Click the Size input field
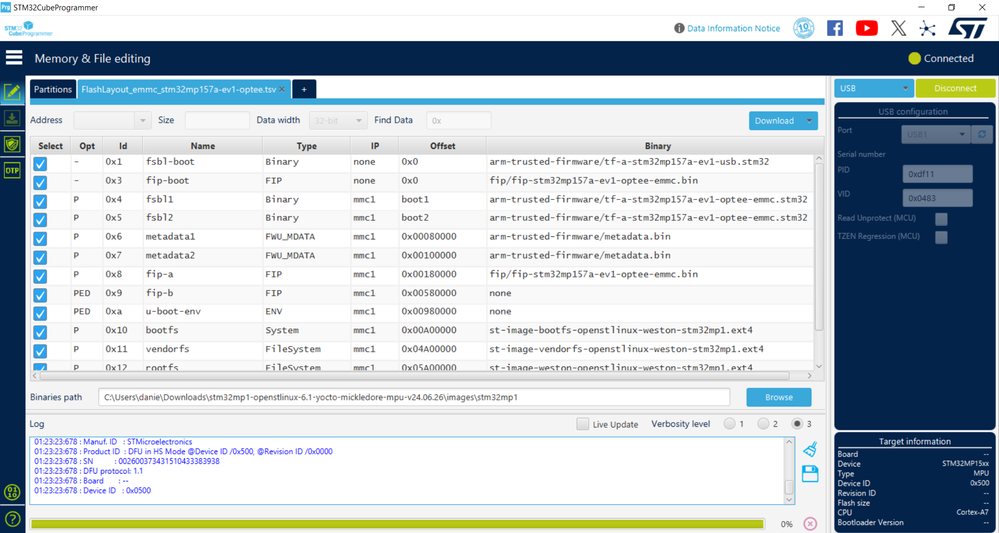Viewport: 999px width, 533px height. (x=217, y=120)
